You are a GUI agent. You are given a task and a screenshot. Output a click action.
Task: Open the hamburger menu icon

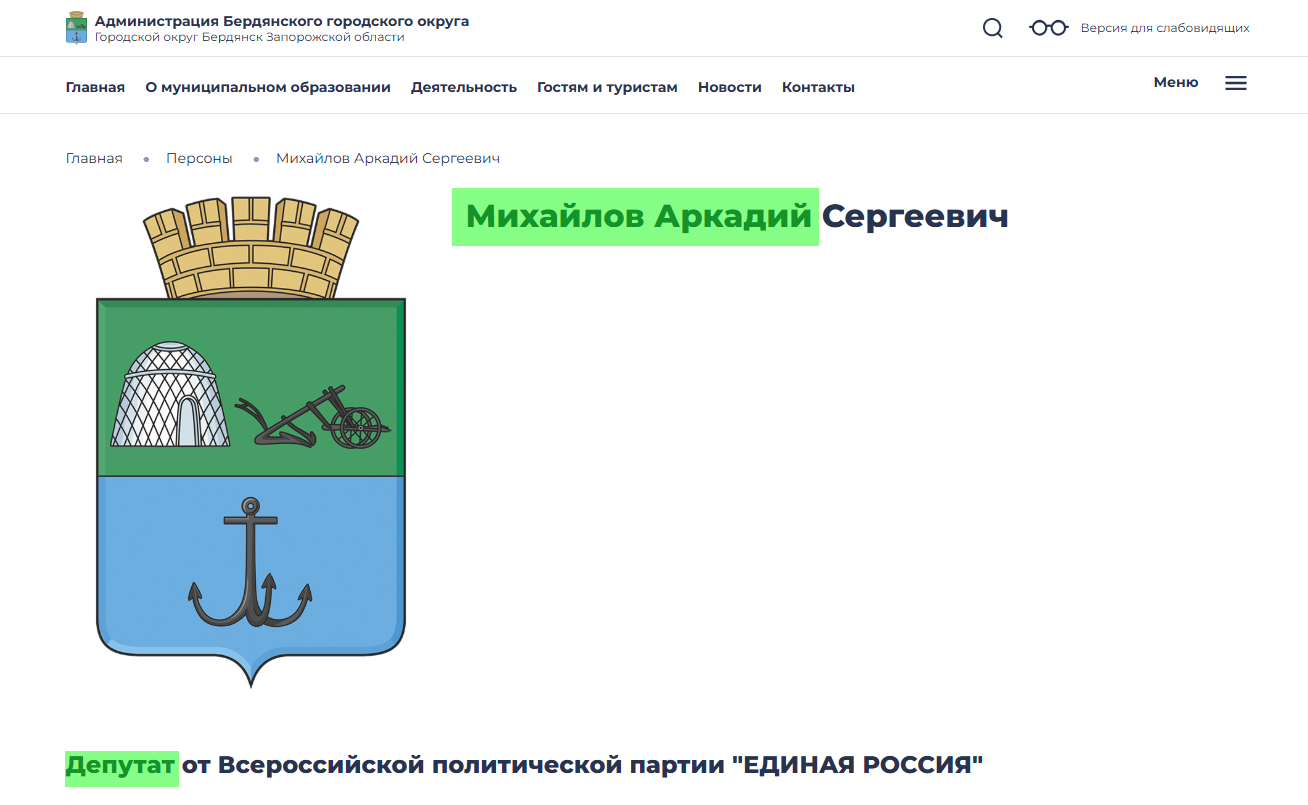(1236, 83)
